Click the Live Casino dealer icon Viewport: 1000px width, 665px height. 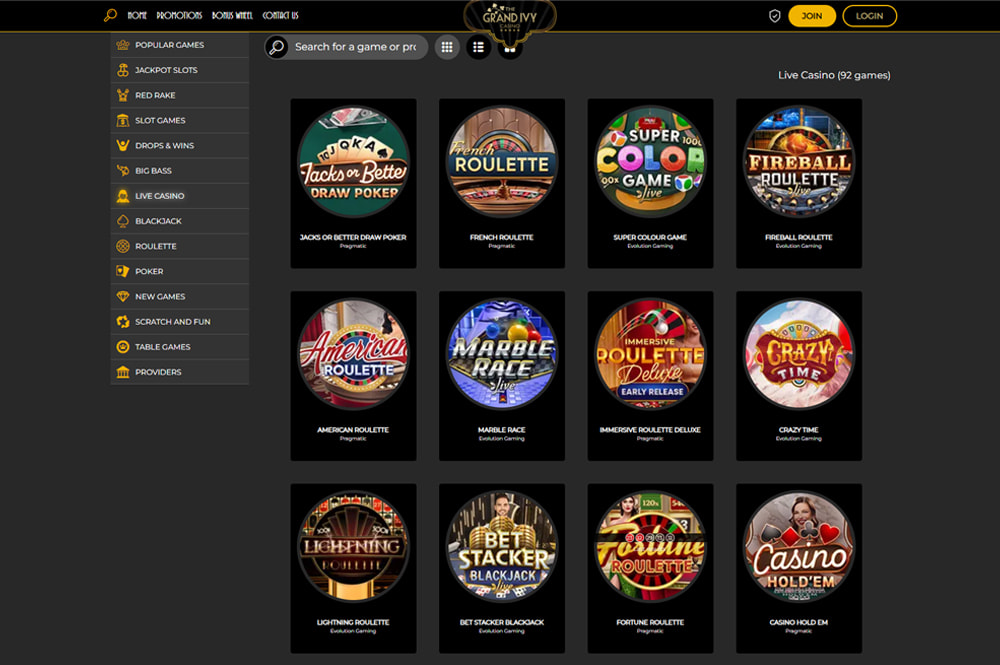(x=123, y=196)
